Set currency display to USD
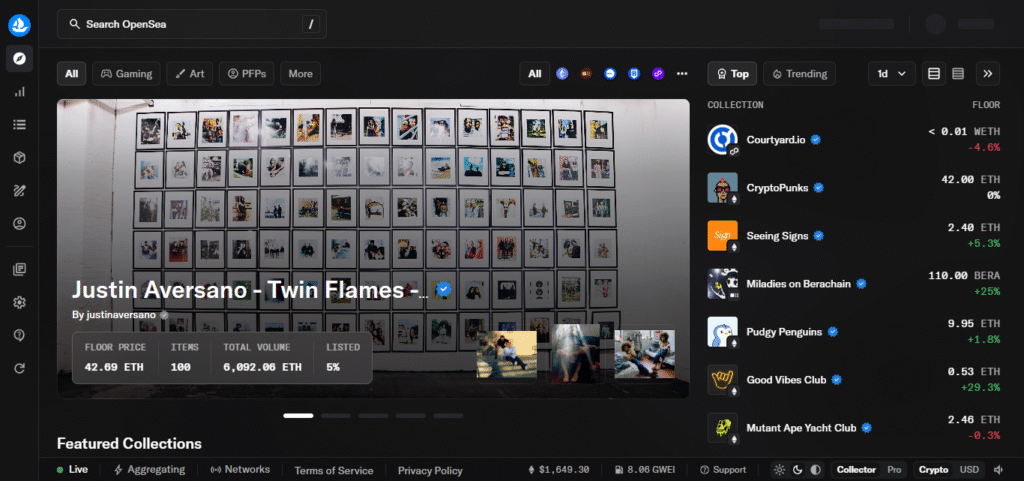This screenshot has width=1024, height=481. point(969,470)
